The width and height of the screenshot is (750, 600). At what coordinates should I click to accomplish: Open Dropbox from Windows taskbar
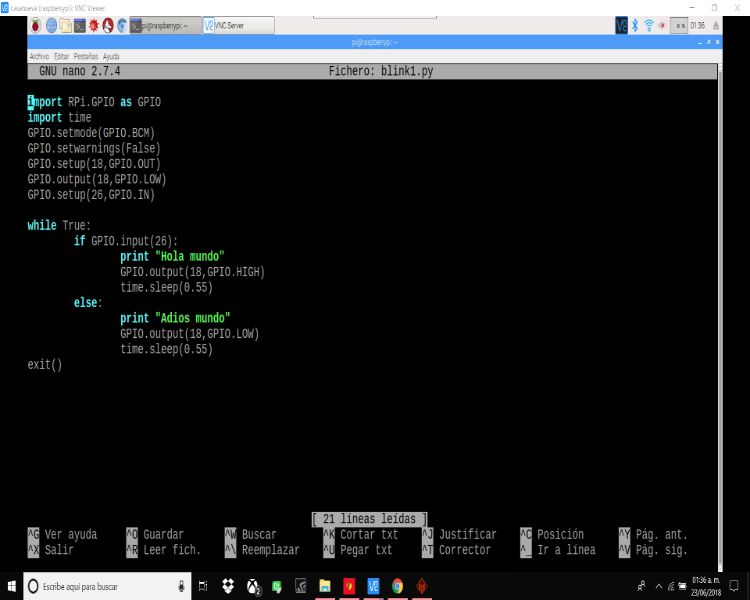click(x=227, y=587)
